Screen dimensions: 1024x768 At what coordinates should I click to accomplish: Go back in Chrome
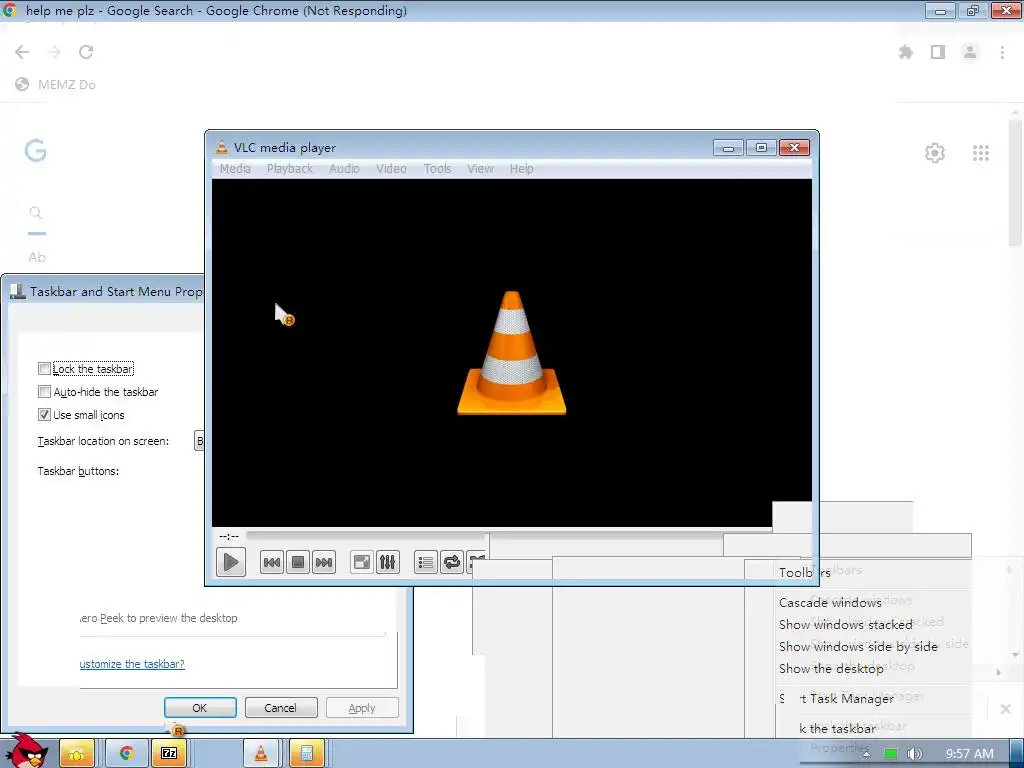click(x=22, y=52)
